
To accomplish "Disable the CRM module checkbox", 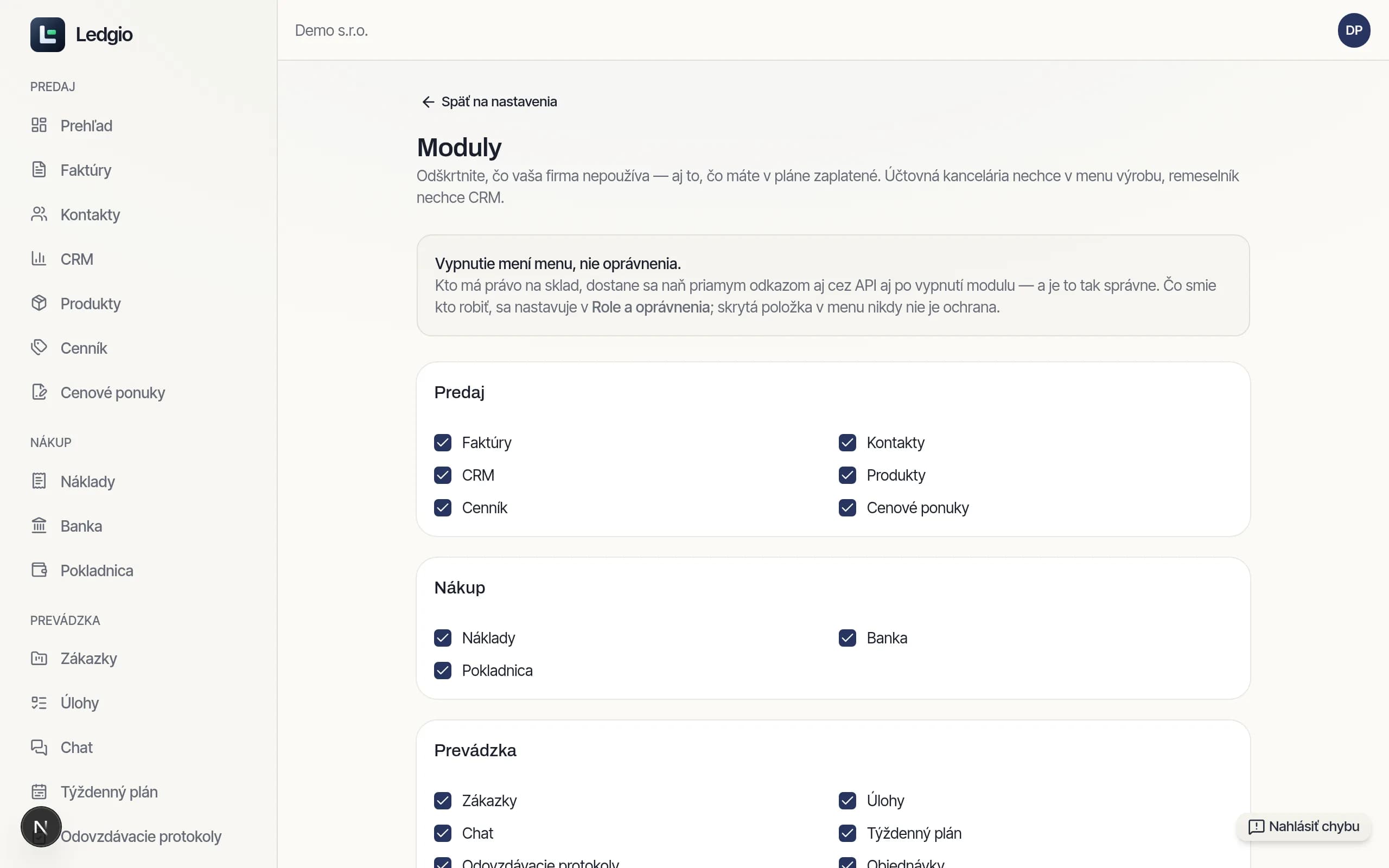I will point(443,475).
